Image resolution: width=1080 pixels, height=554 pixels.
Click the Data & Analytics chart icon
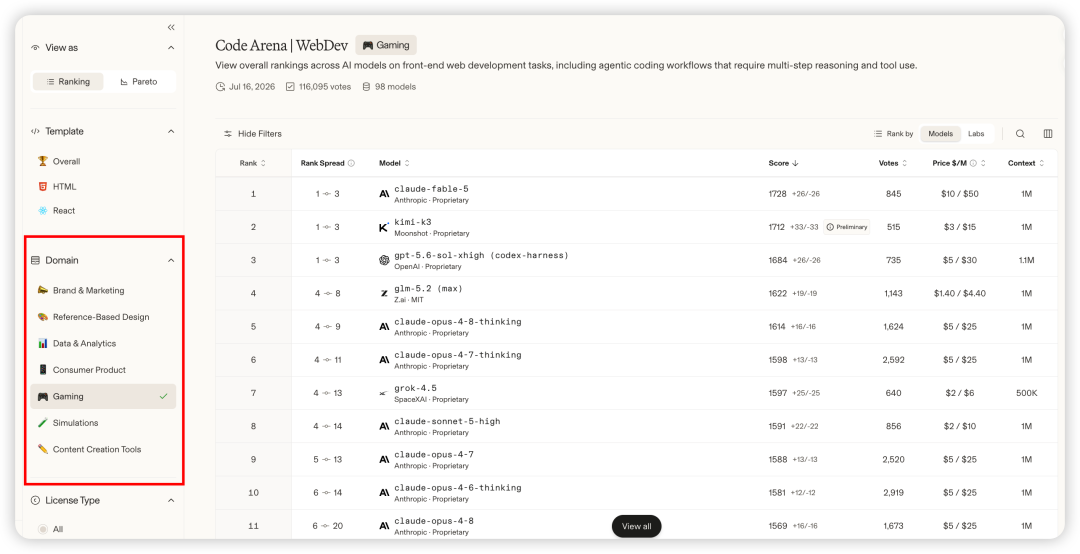tap(43, 343)
